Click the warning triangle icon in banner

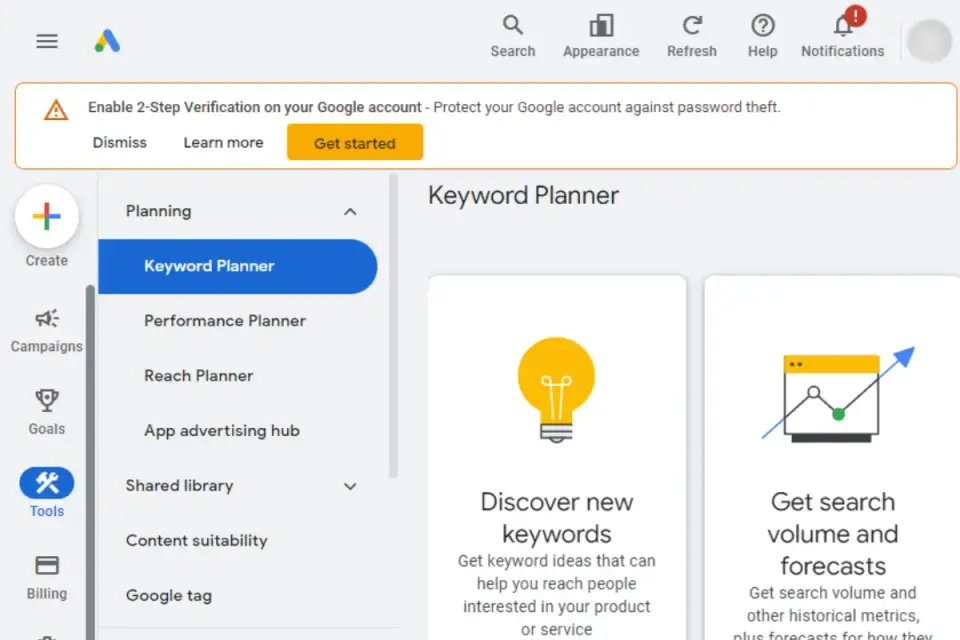click(x=56, y=110)
